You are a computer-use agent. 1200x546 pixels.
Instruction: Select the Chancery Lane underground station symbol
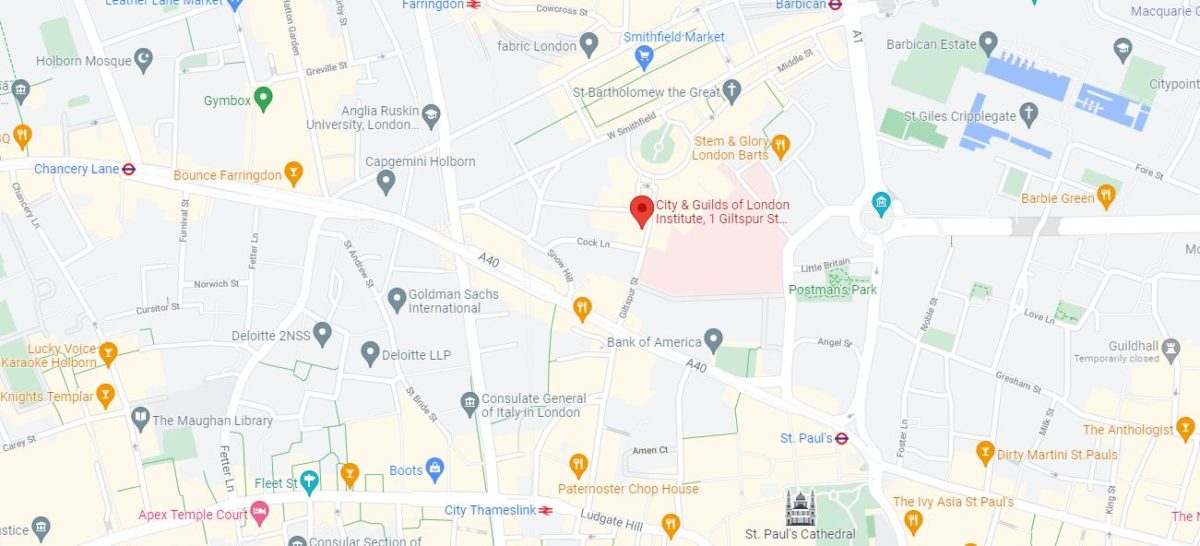(x=129, y=169)
